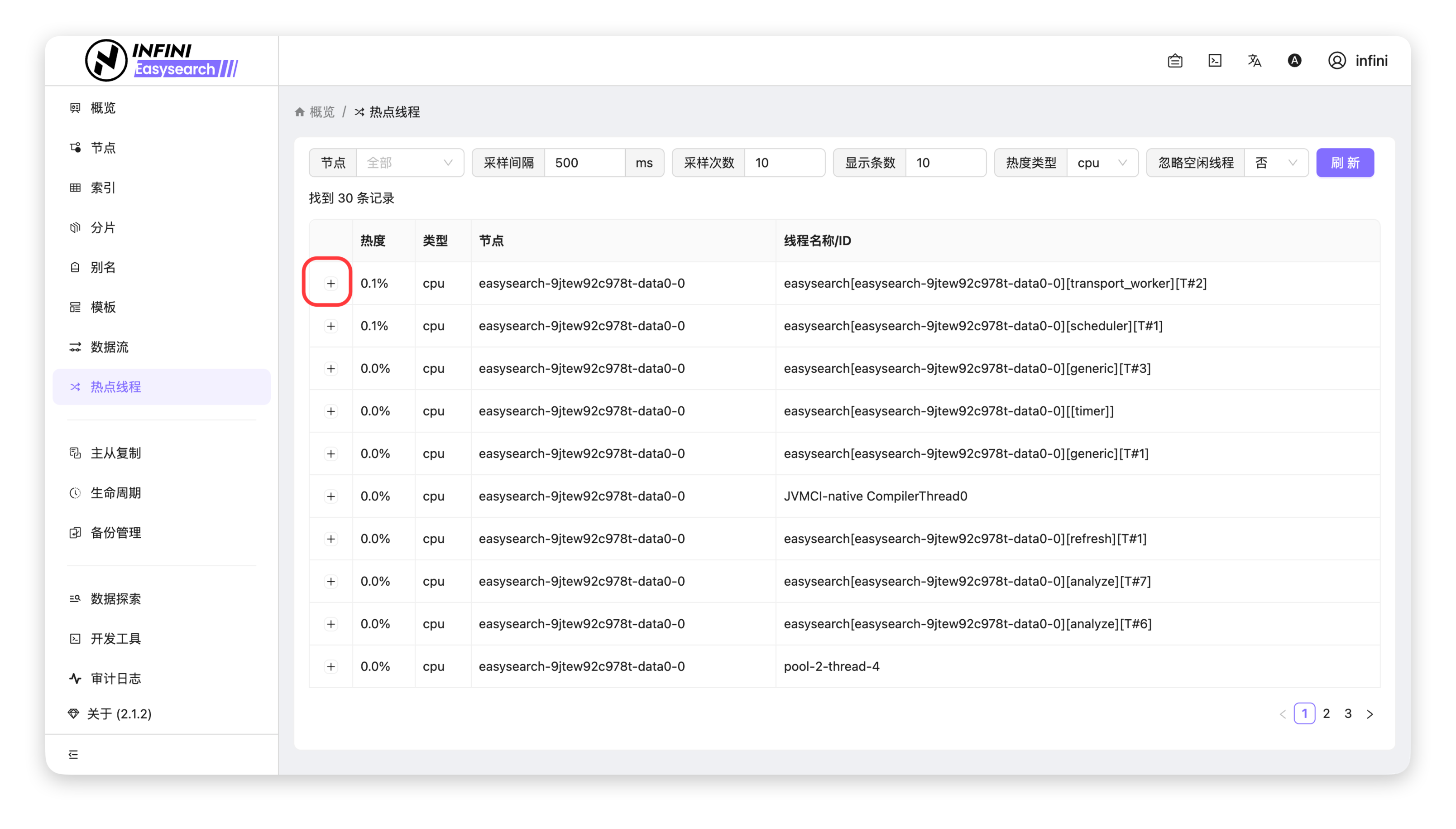The image size is (1456, 829).
Task: Navigate to 备份管理 in sidebar
Action: tap(115, 533)
